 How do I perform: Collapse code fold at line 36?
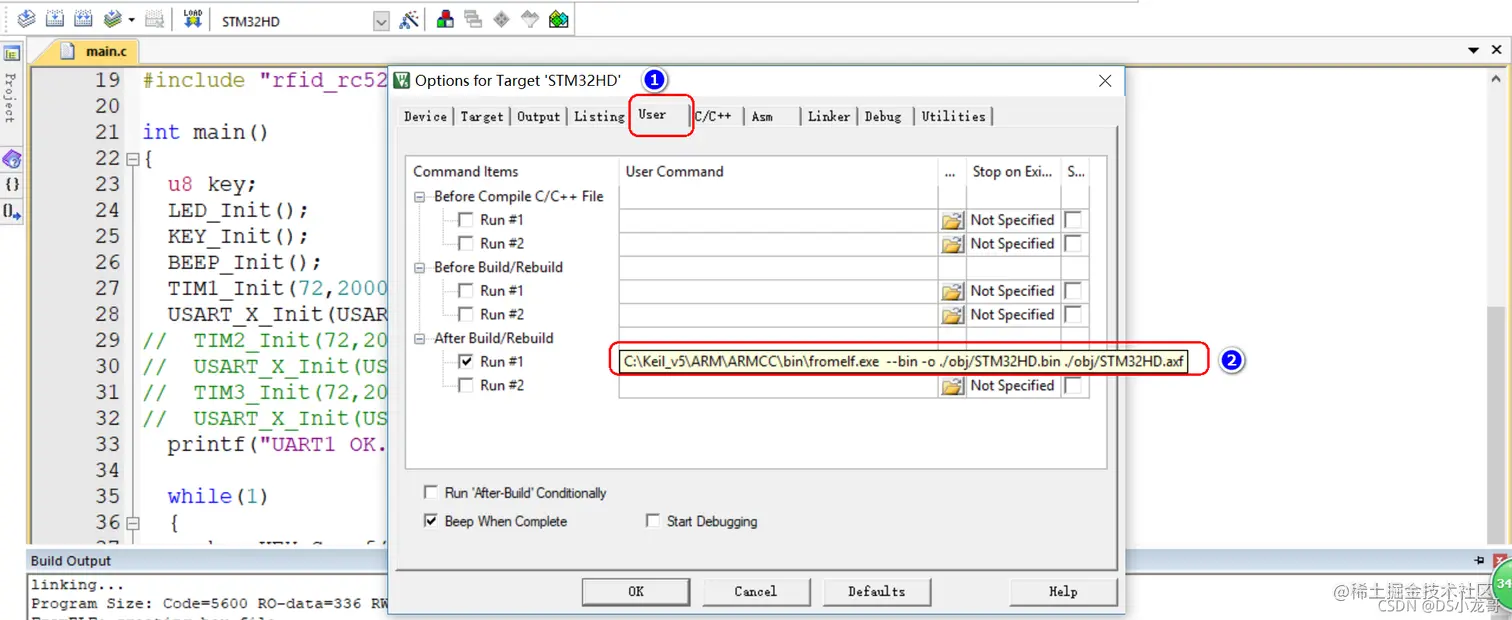pyautogui.click(x=132, y=523)
